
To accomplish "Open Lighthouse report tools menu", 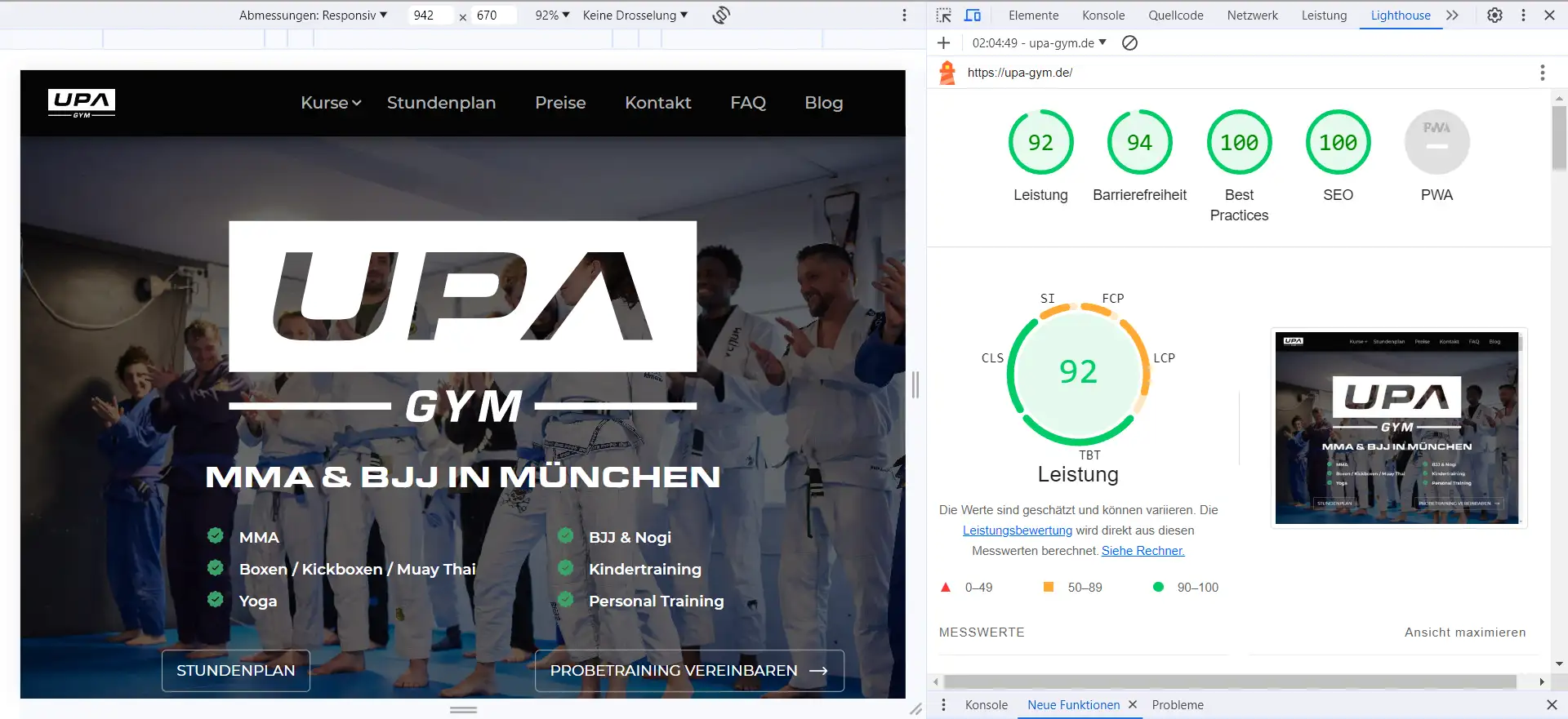I will 1543,73.
